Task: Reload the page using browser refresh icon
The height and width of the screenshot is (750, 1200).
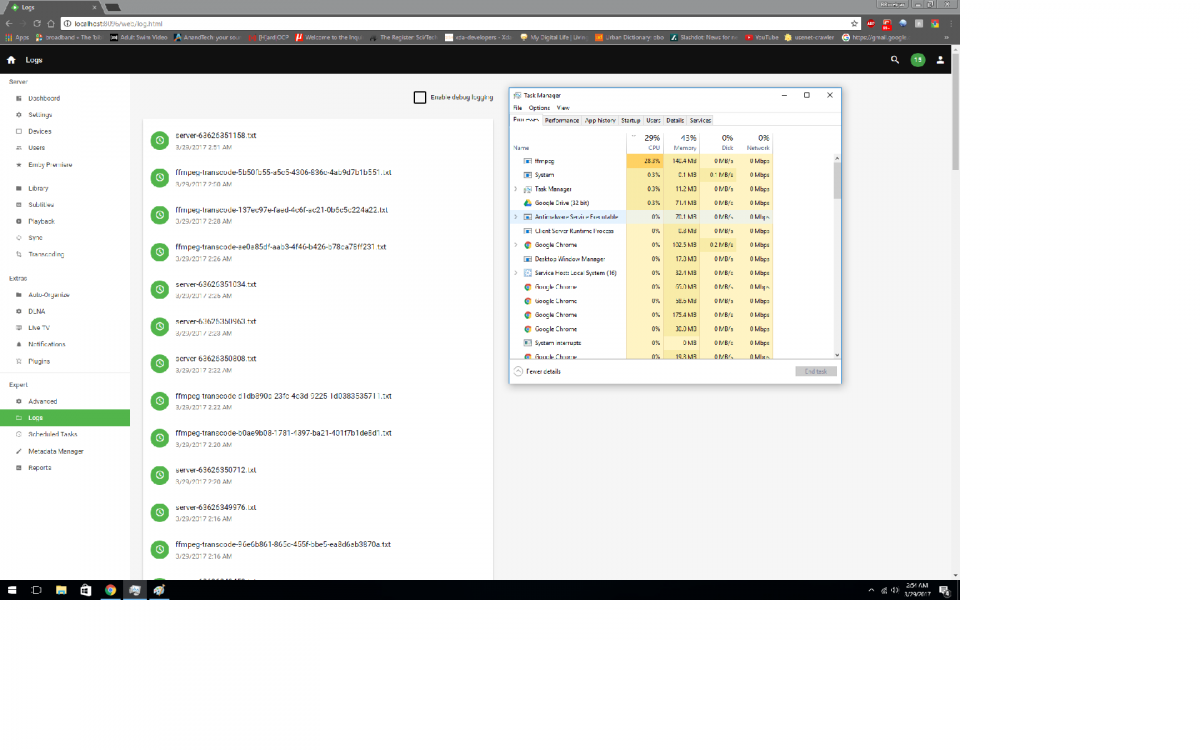Action: pos(37,23)
